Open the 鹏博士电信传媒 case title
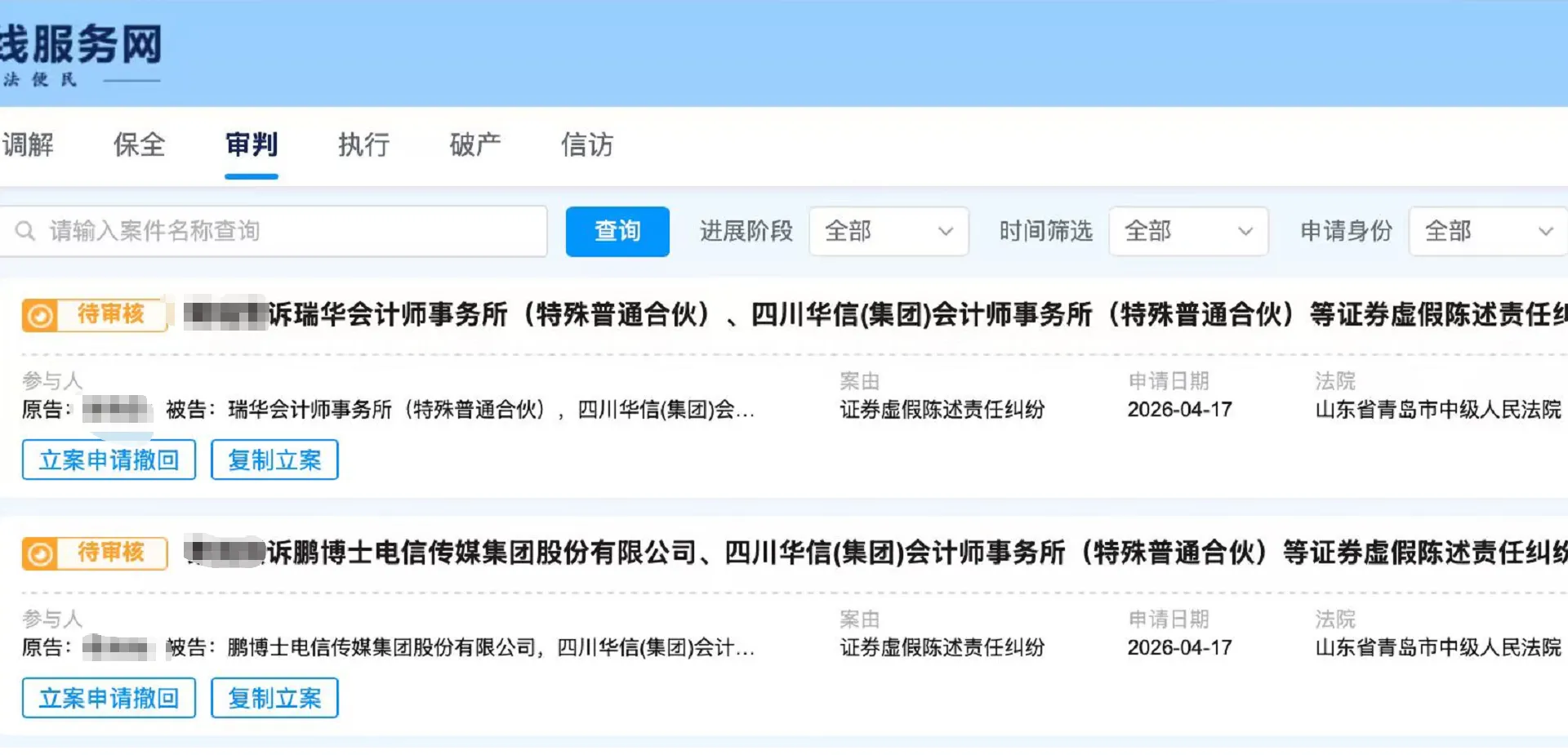The image size is (1568, 755). coord(876,553)
